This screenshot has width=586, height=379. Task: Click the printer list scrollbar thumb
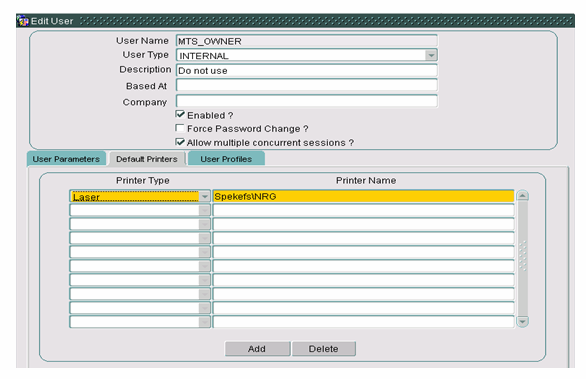click(x=522, y=256)
